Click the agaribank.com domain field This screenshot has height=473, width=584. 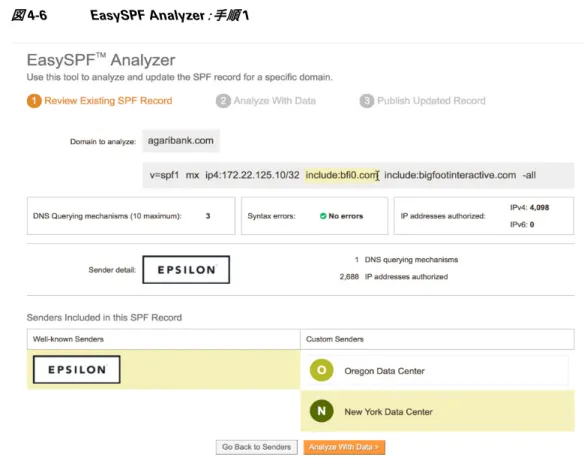[x=181, y=141]
